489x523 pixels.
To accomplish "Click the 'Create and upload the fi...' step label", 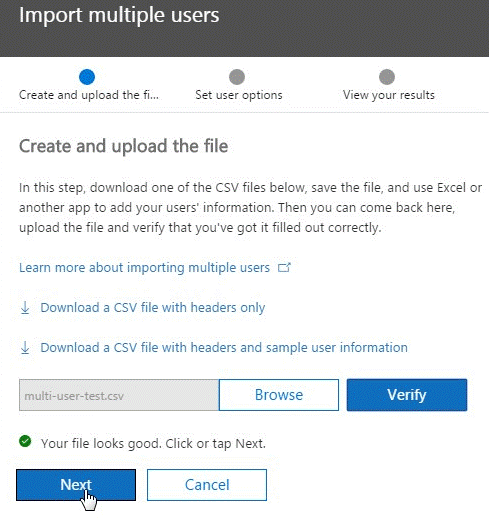I will (x=89, y=95).
